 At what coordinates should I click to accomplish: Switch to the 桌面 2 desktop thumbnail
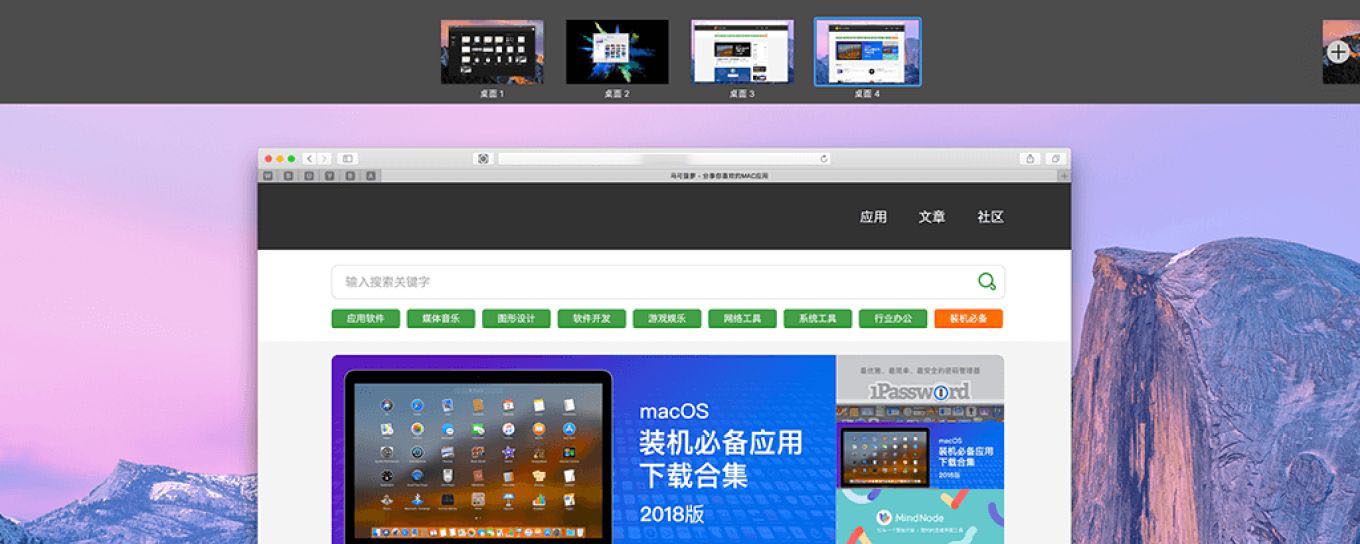click(x=617, y=52)
